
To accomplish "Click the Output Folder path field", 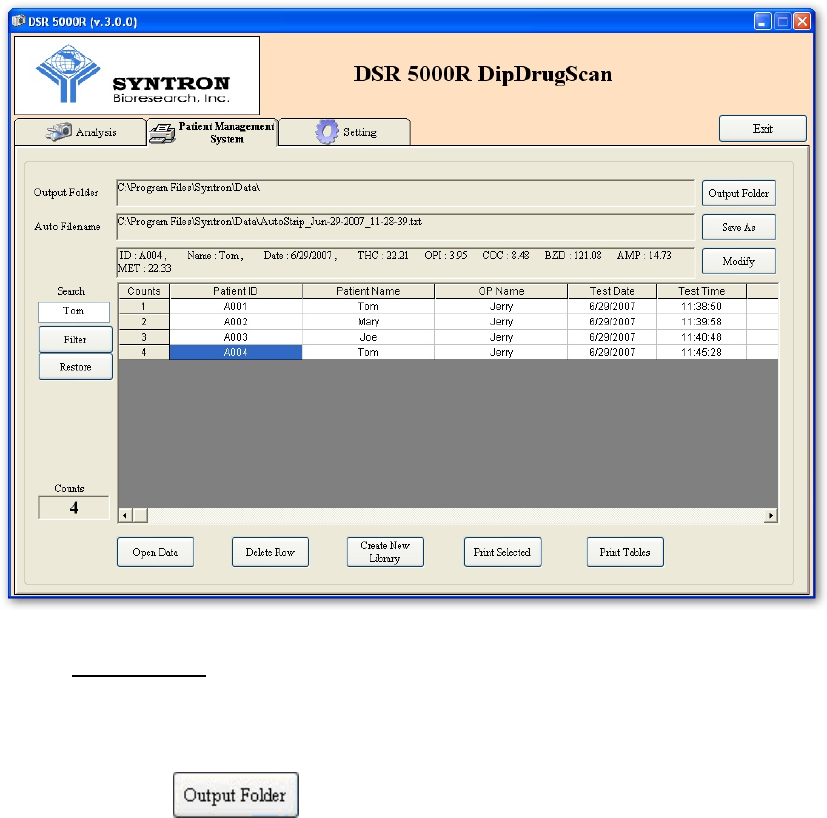I will 405,193.
